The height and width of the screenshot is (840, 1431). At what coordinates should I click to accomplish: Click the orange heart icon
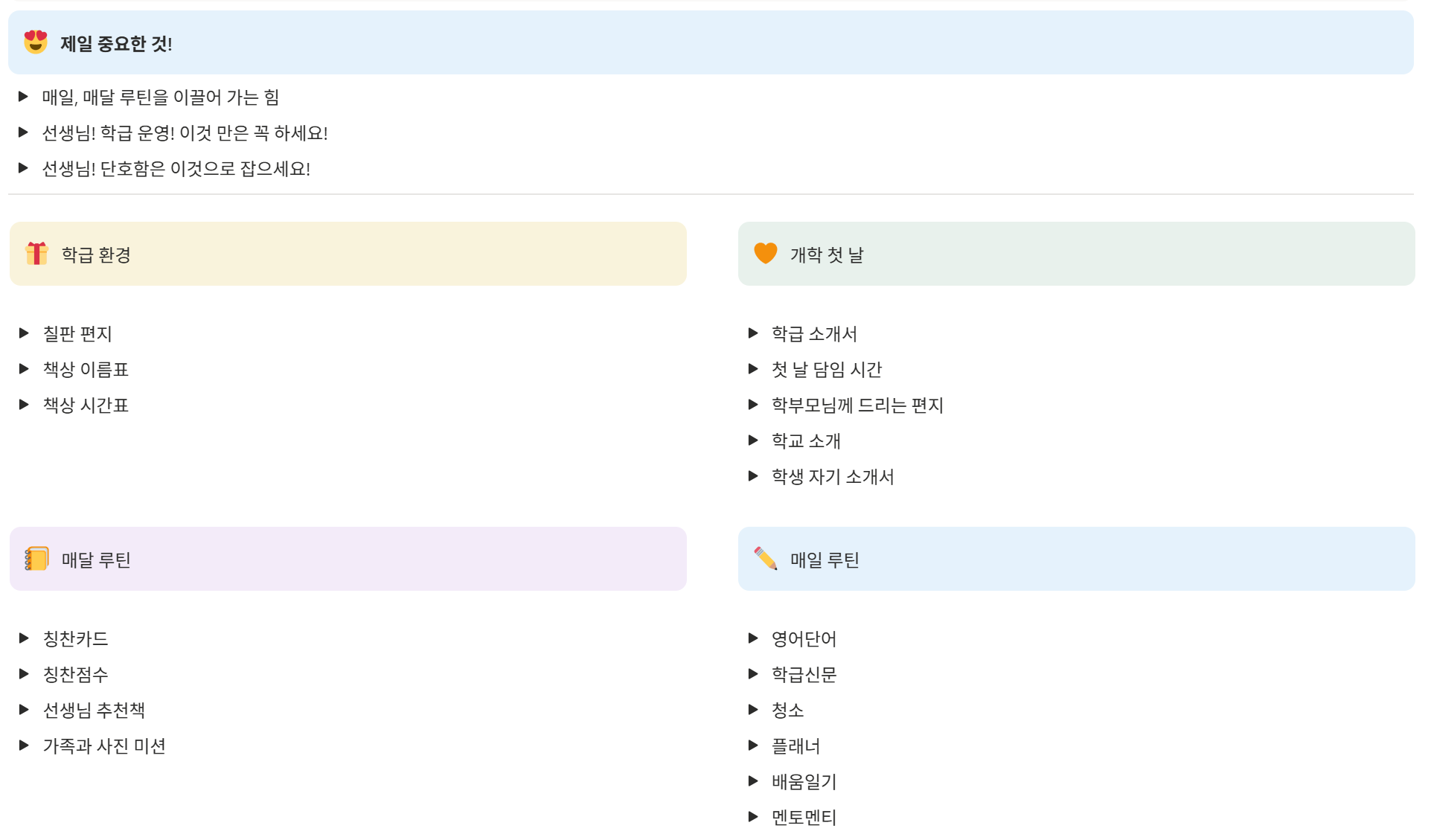click(x=765, y=254)
